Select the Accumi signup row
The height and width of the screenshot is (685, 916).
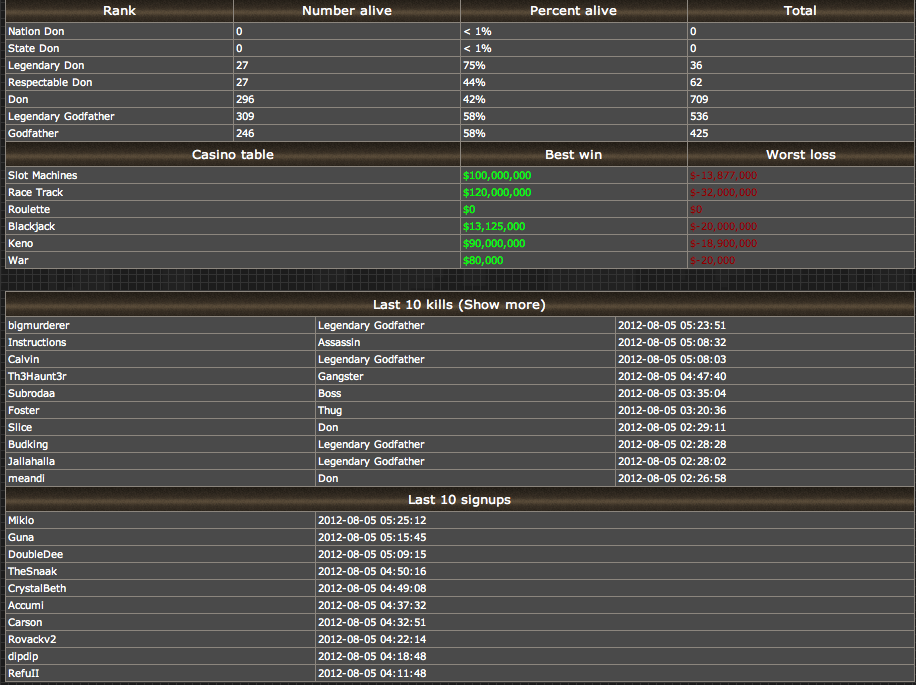click(459, 605)
